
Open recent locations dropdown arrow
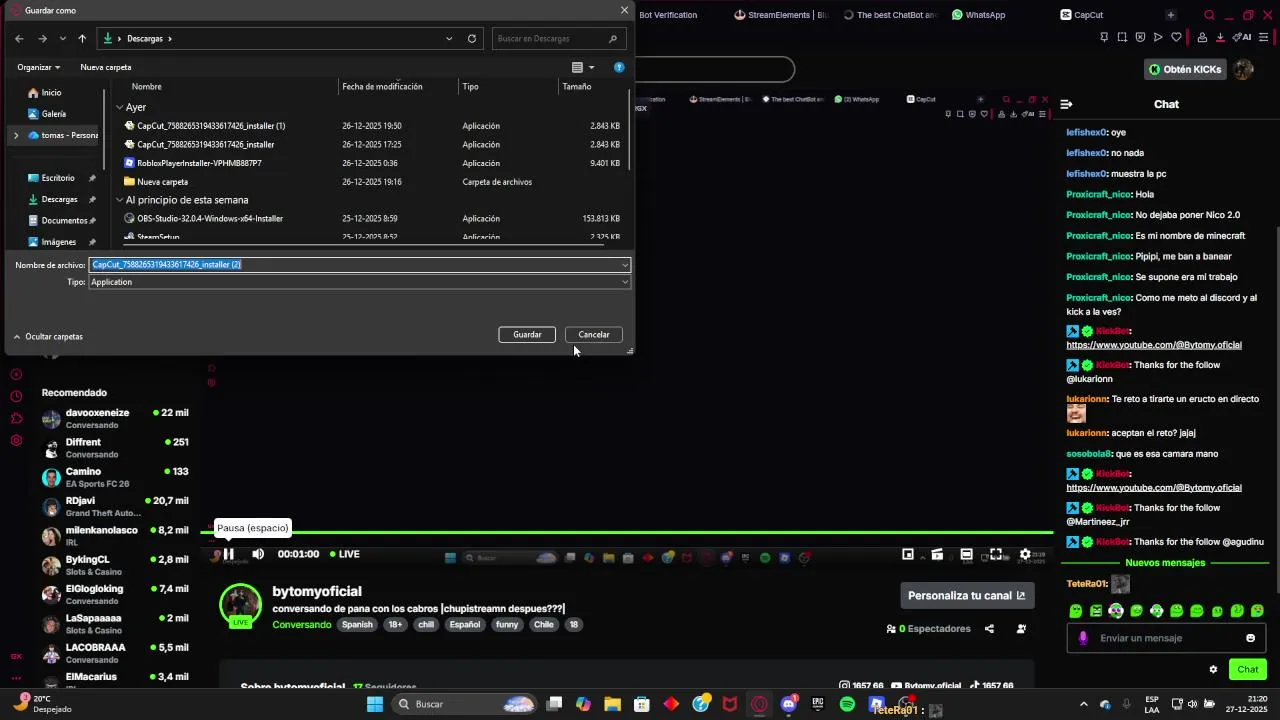coord(62,39)
